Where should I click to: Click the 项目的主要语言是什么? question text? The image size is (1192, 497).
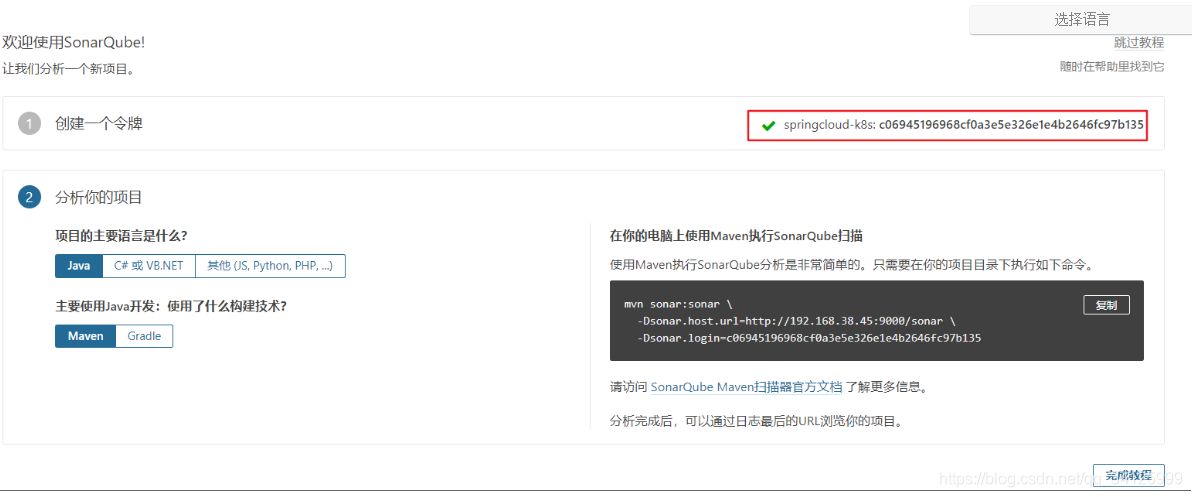click(x=122, y=236)
